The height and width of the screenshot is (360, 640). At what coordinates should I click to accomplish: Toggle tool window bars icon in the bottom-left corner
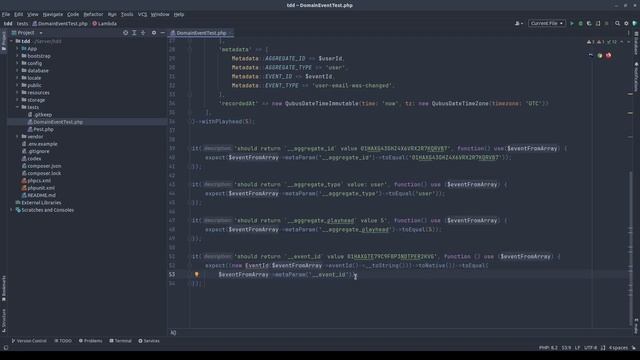pyautogui.click(x=6, y=348)
